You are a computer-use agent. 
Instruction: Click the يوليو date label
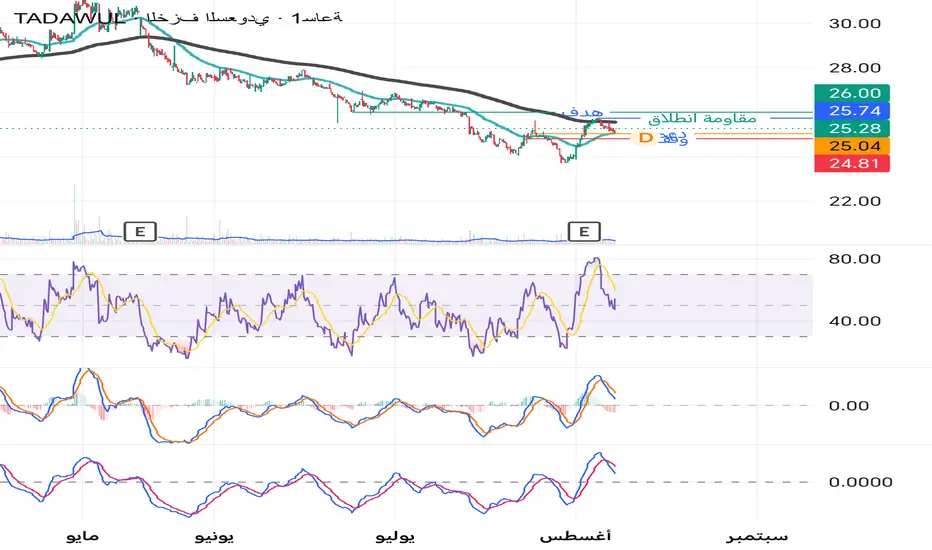395,536
